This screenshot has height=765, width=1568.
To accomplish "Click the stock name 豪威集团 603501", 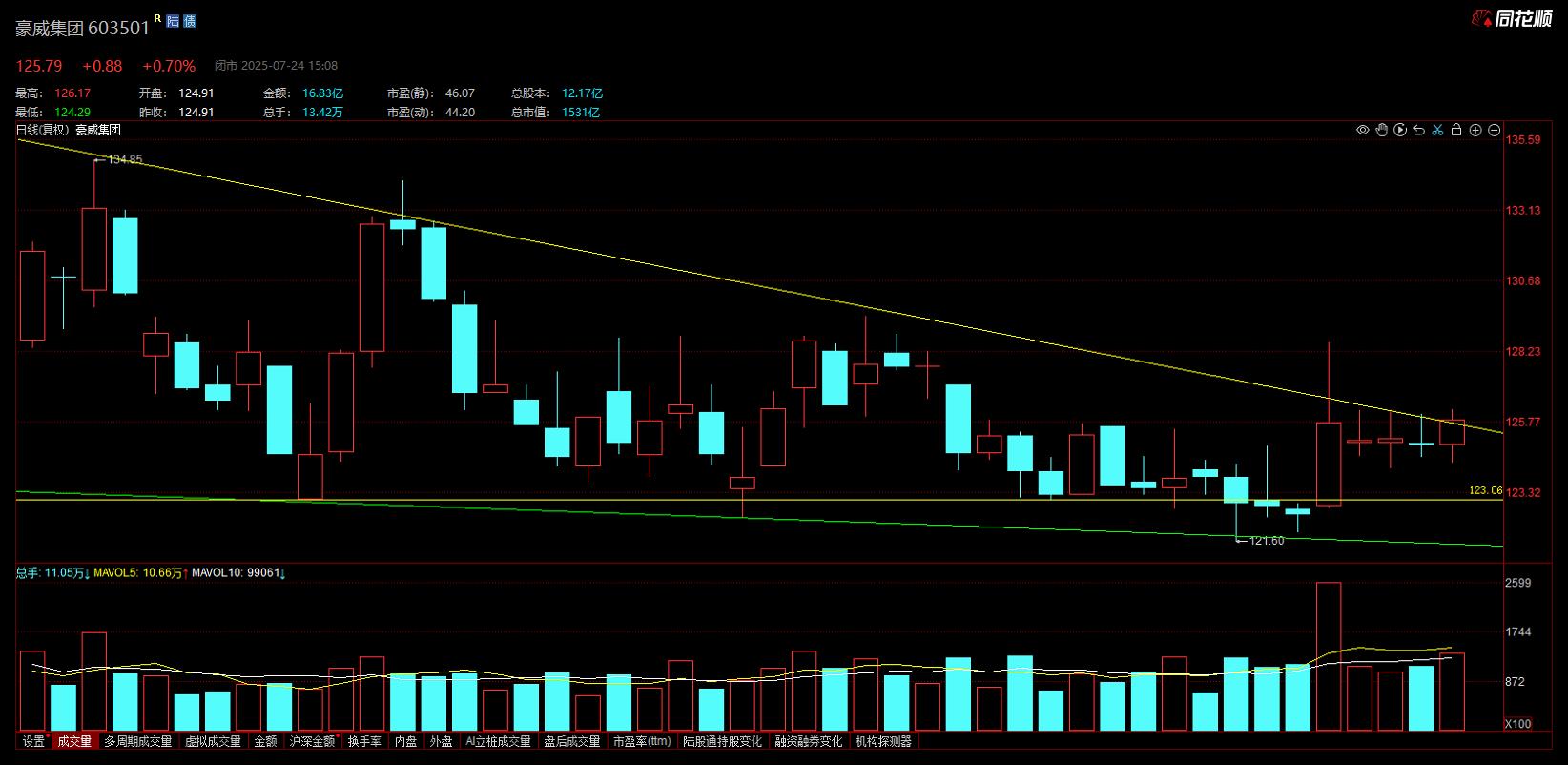I will click(82, 28).
